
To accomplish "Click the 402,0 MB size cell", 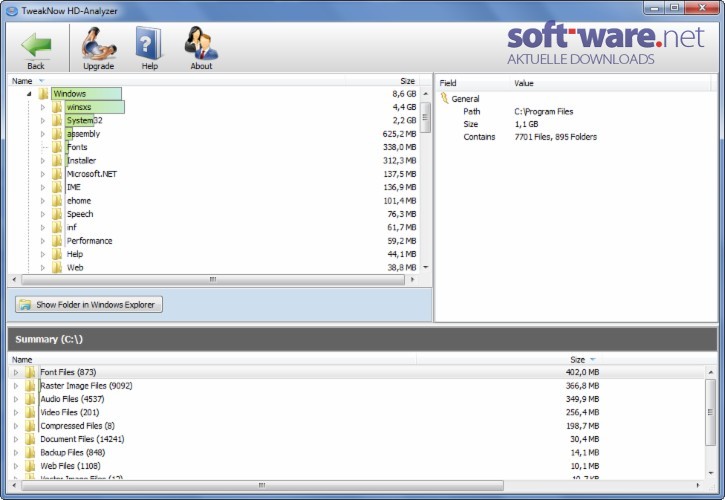I will [x=582, y=372].
